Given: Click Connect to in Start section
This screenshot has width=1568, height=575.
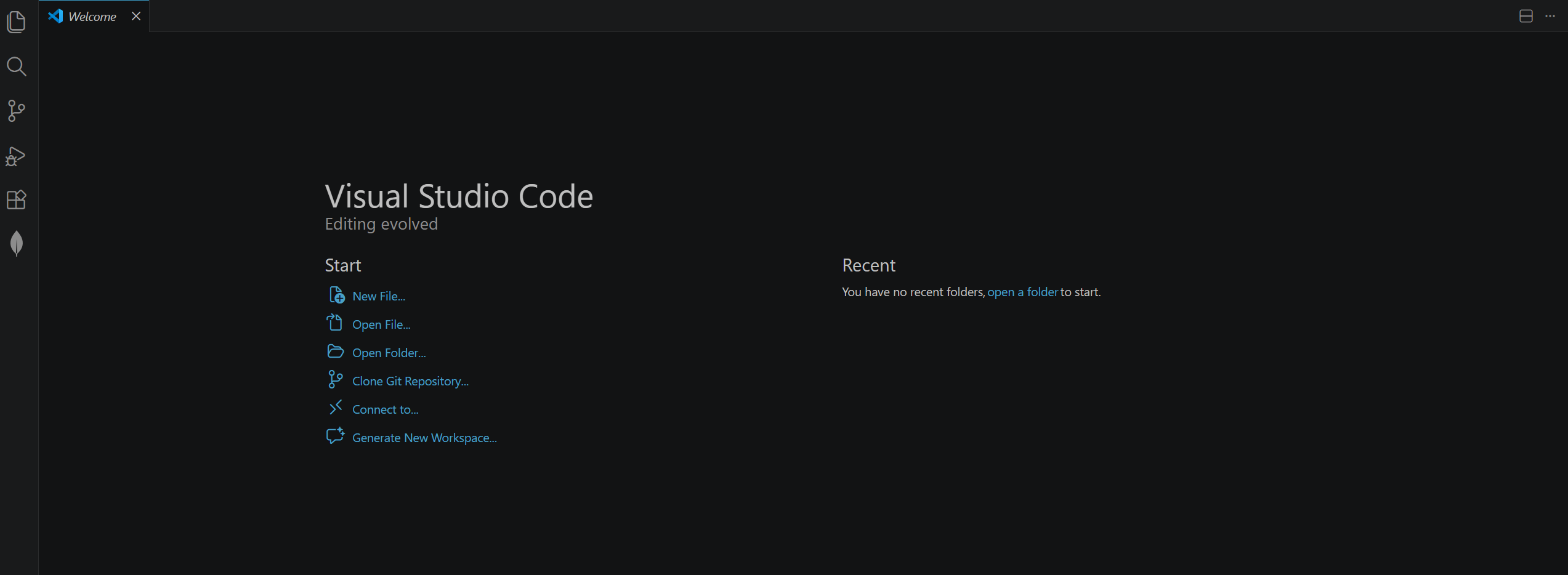Looking at the screenshot, I should [x=384, y=409].
